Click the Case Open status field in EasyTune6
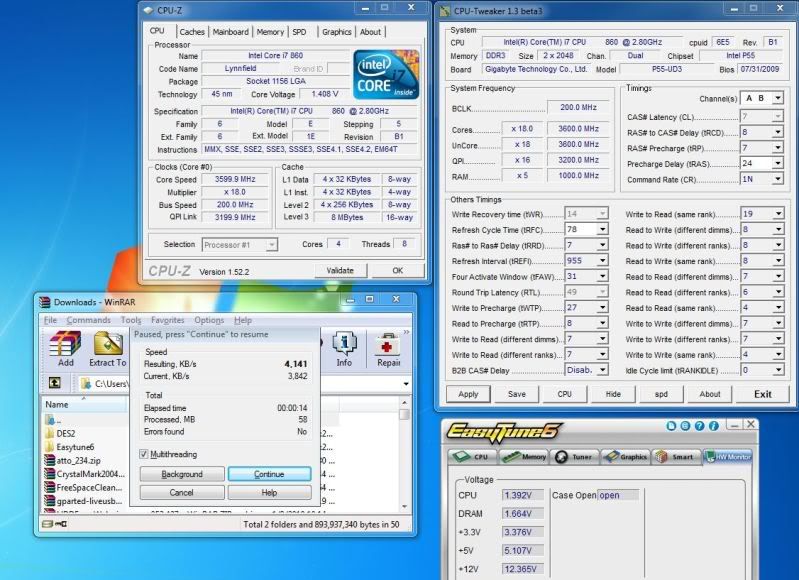Viewport: 799px width, 580px height. pyautogui.click(x=618, y=495)
